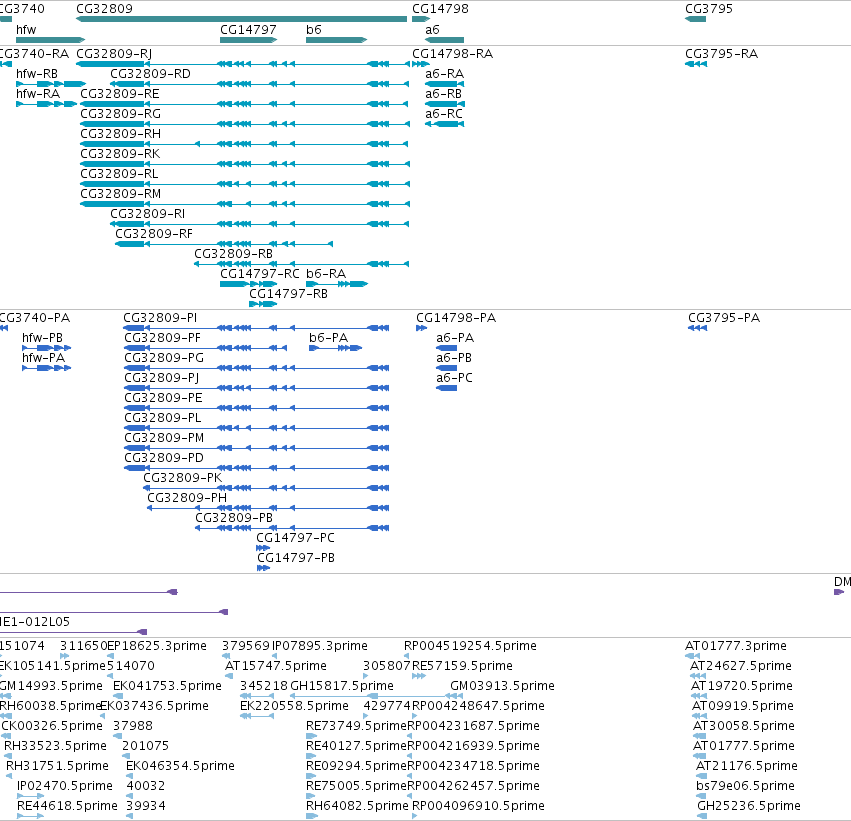Viewport: 851px width, 821px height.
Task: Click transcript CG14798-RA label
Action: pyautogui.click(x=453, y=54)
